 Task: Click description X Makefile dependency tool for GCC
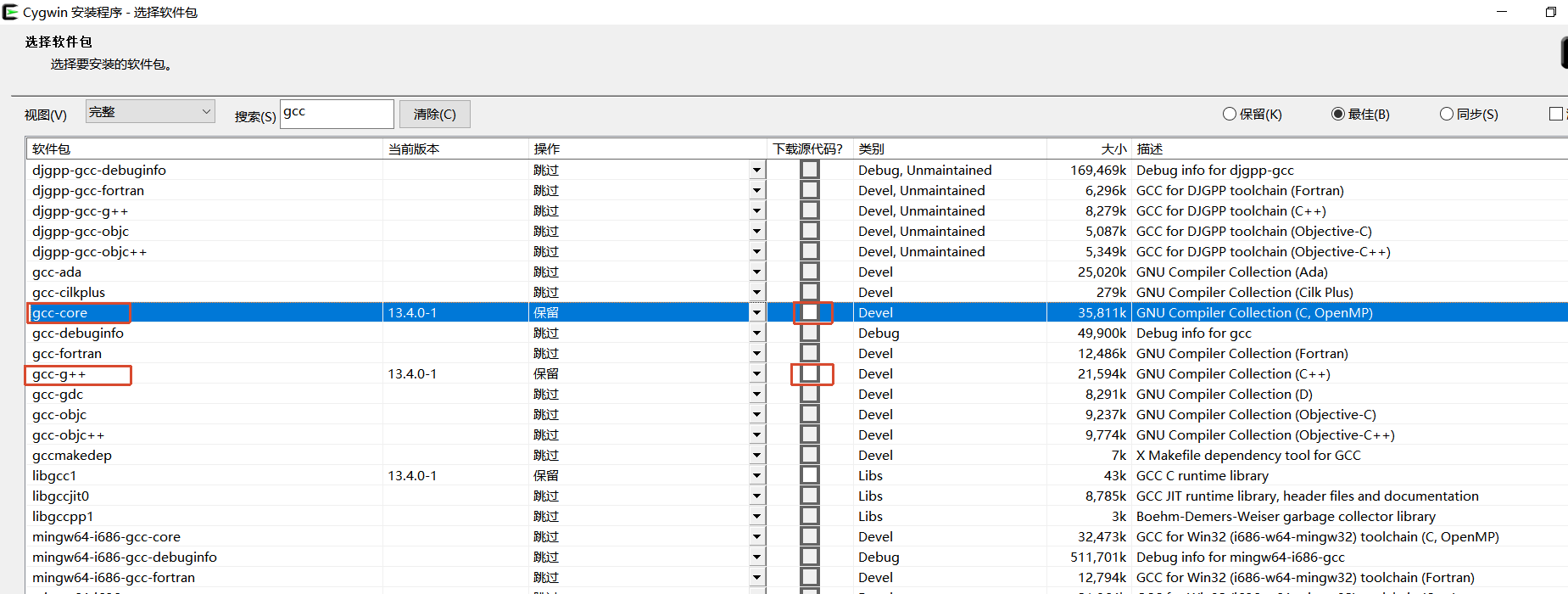click(1248, 456)
